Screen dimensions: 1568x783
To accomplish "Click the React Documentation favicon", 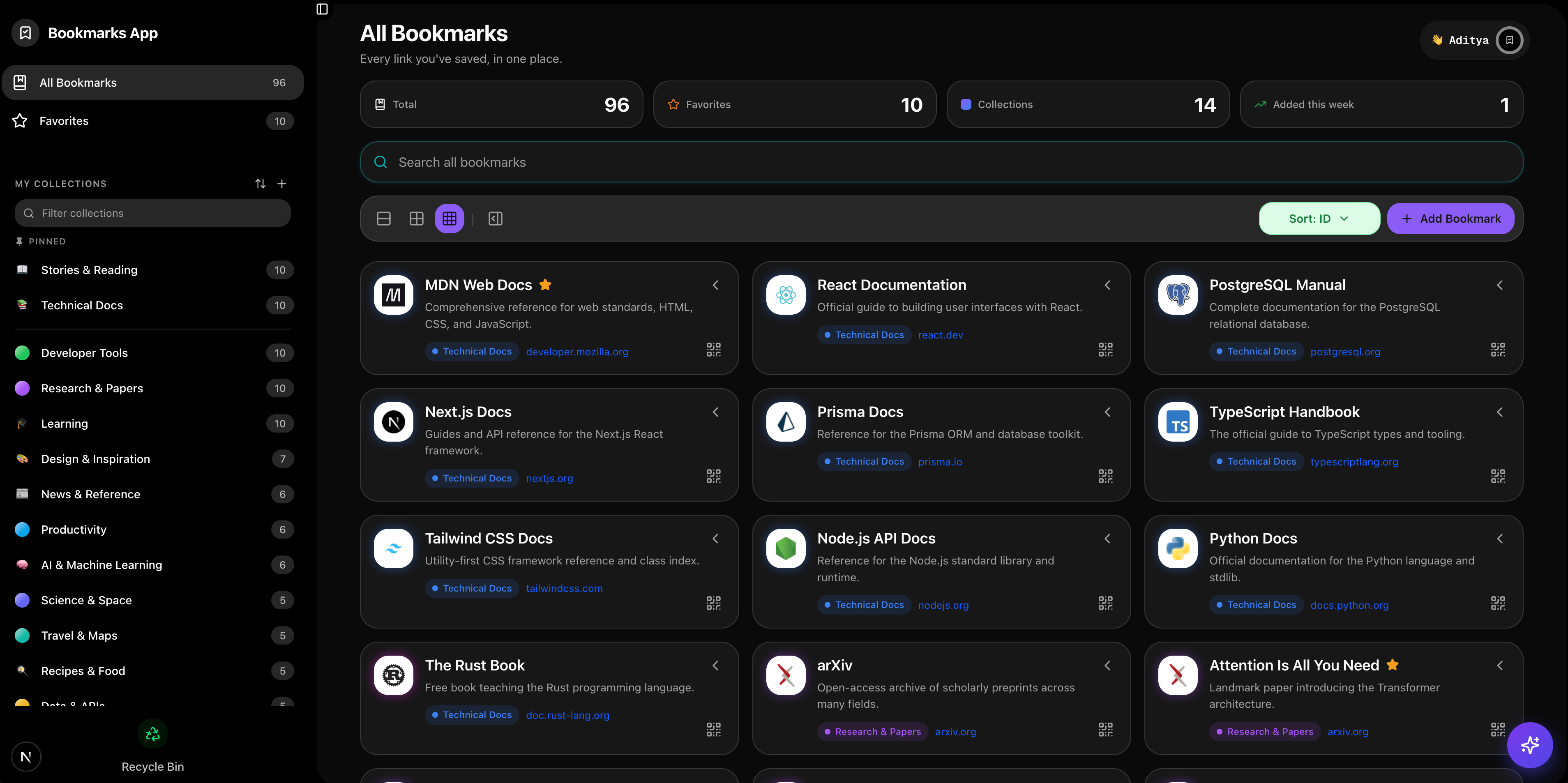I will click(786, 295).
